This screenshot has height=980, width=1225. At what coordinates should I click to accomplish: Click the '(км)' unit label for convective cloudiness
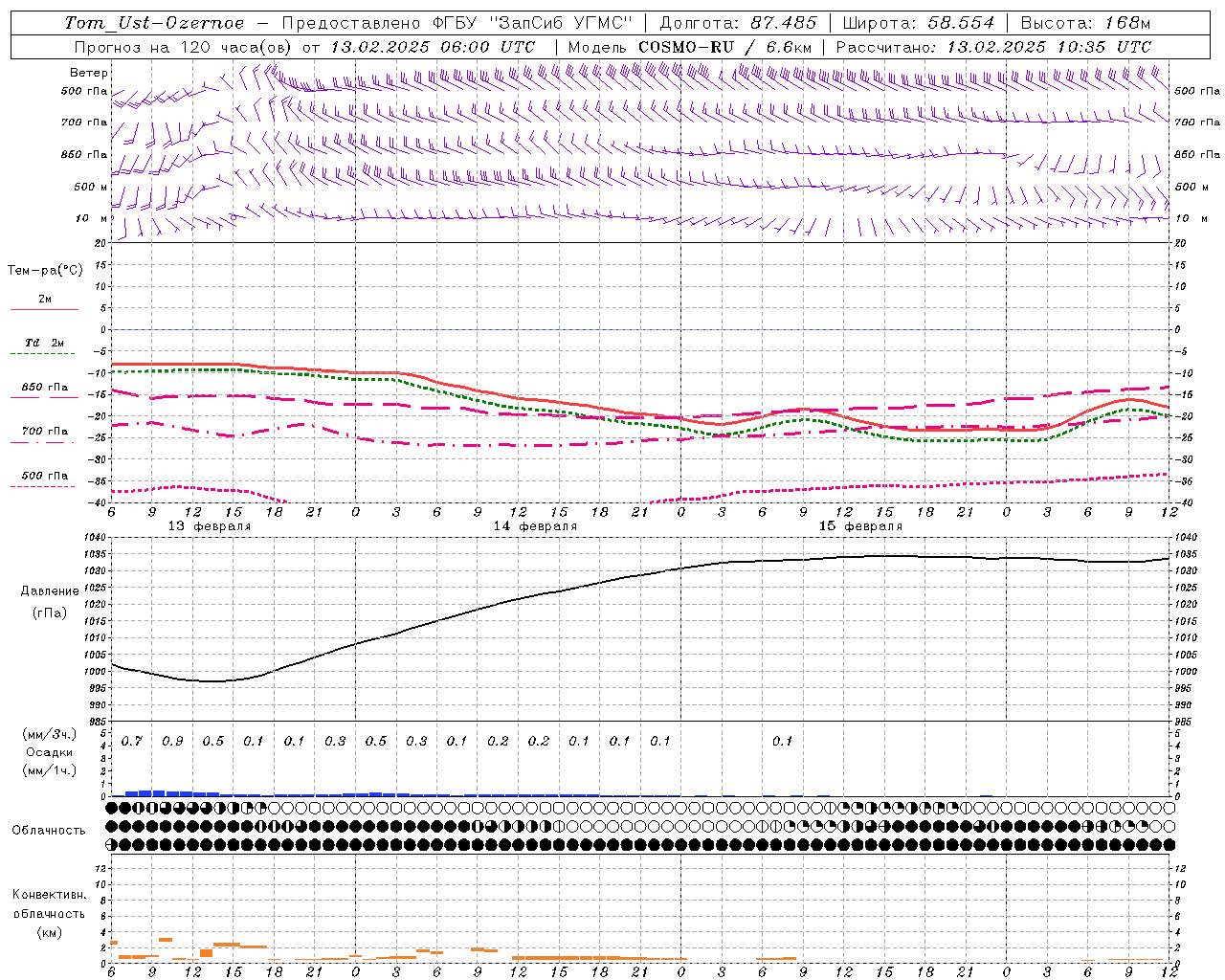50,932
